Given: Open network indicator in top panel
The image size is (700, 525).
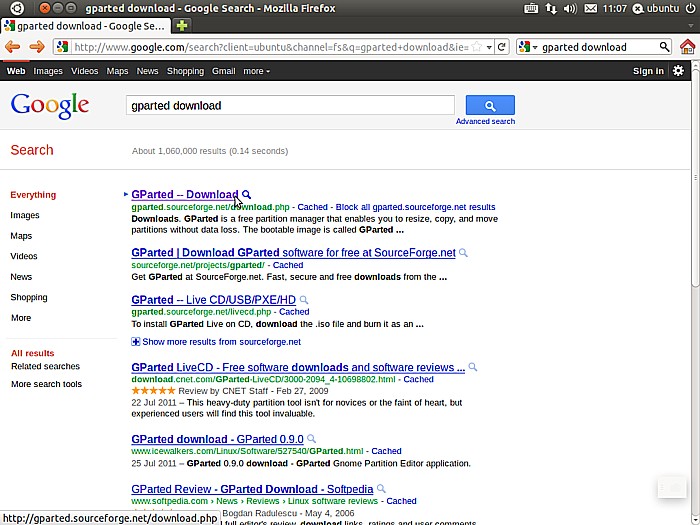Looking at the screenshot, I should 550,8.
